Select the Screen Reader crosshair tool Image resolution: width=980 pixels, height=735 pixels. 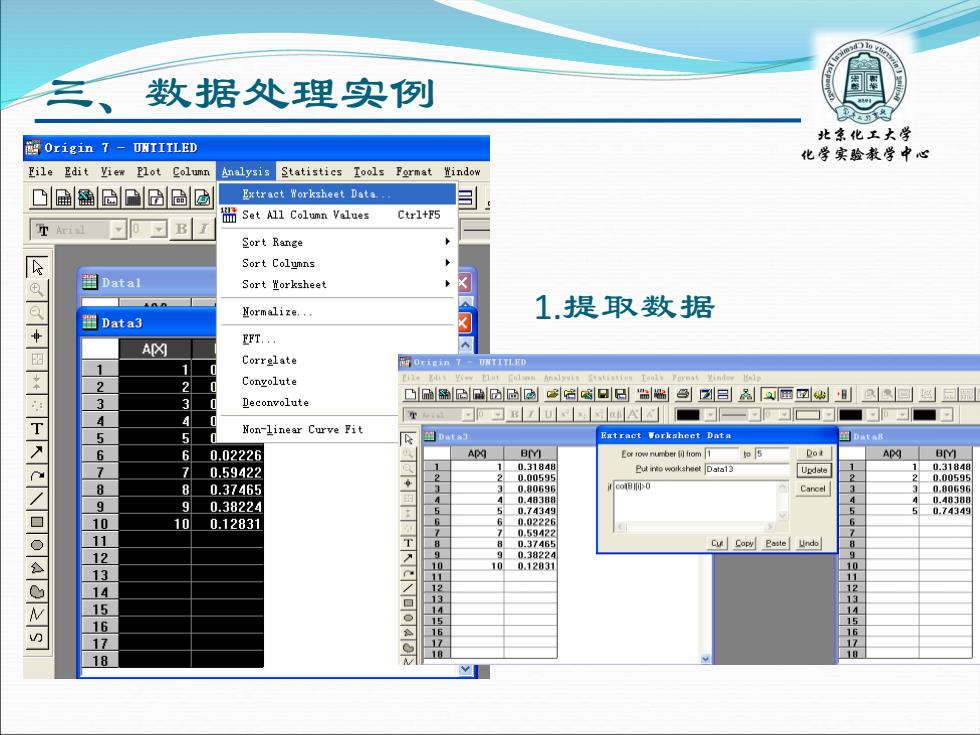coord(37,336)
